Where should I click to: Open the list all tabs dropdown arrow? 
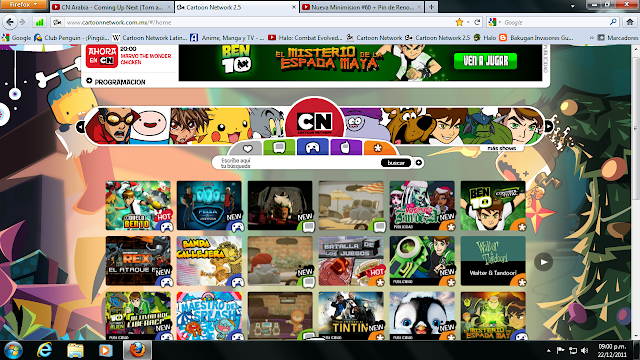tap(572, 7)
